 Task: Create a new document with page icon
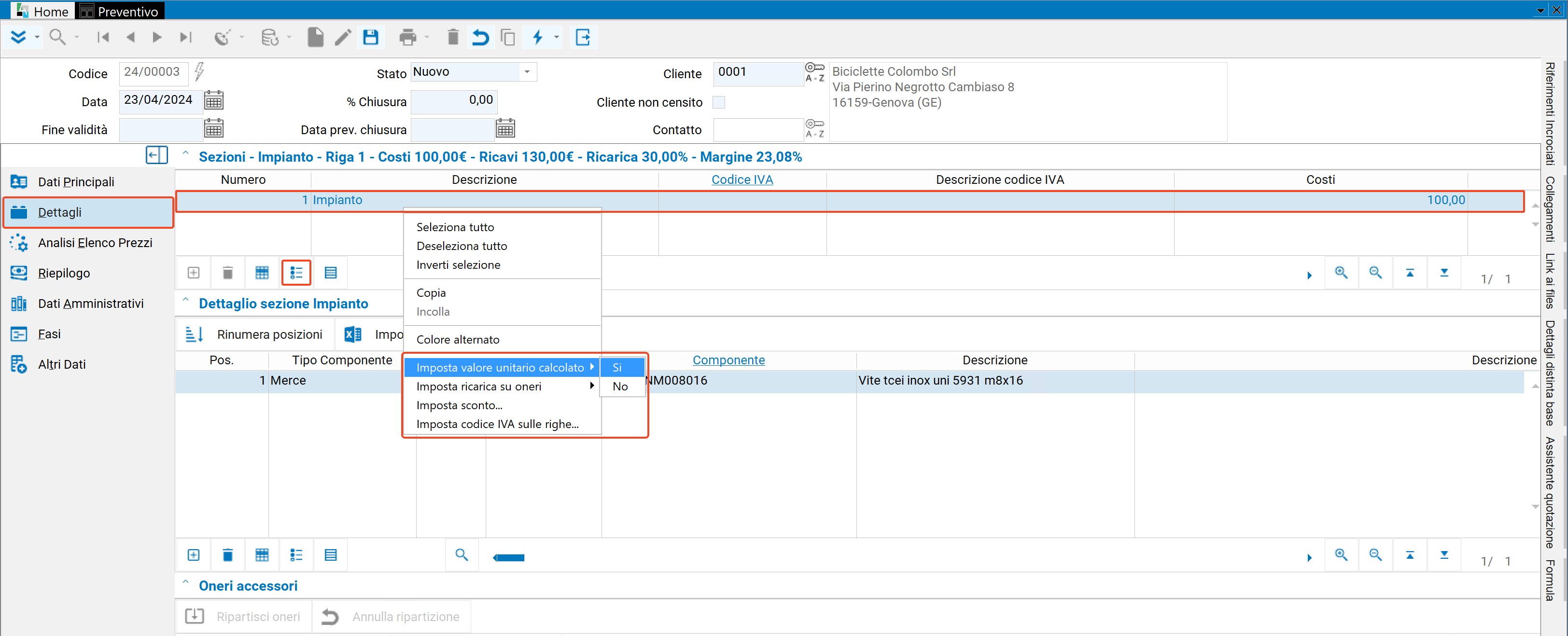tap(315, 37)
